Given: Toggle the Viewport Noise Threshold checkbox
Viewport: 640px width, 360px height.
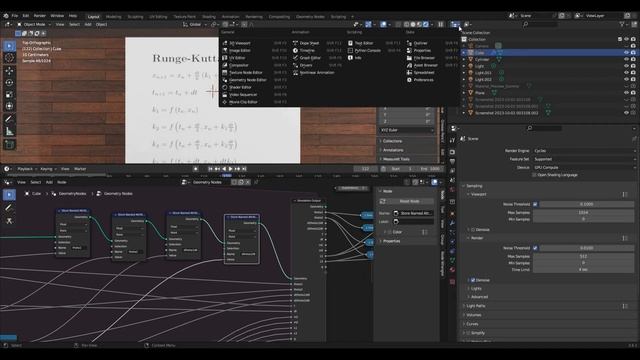Looking at the screenshot, I should (535, 204).
